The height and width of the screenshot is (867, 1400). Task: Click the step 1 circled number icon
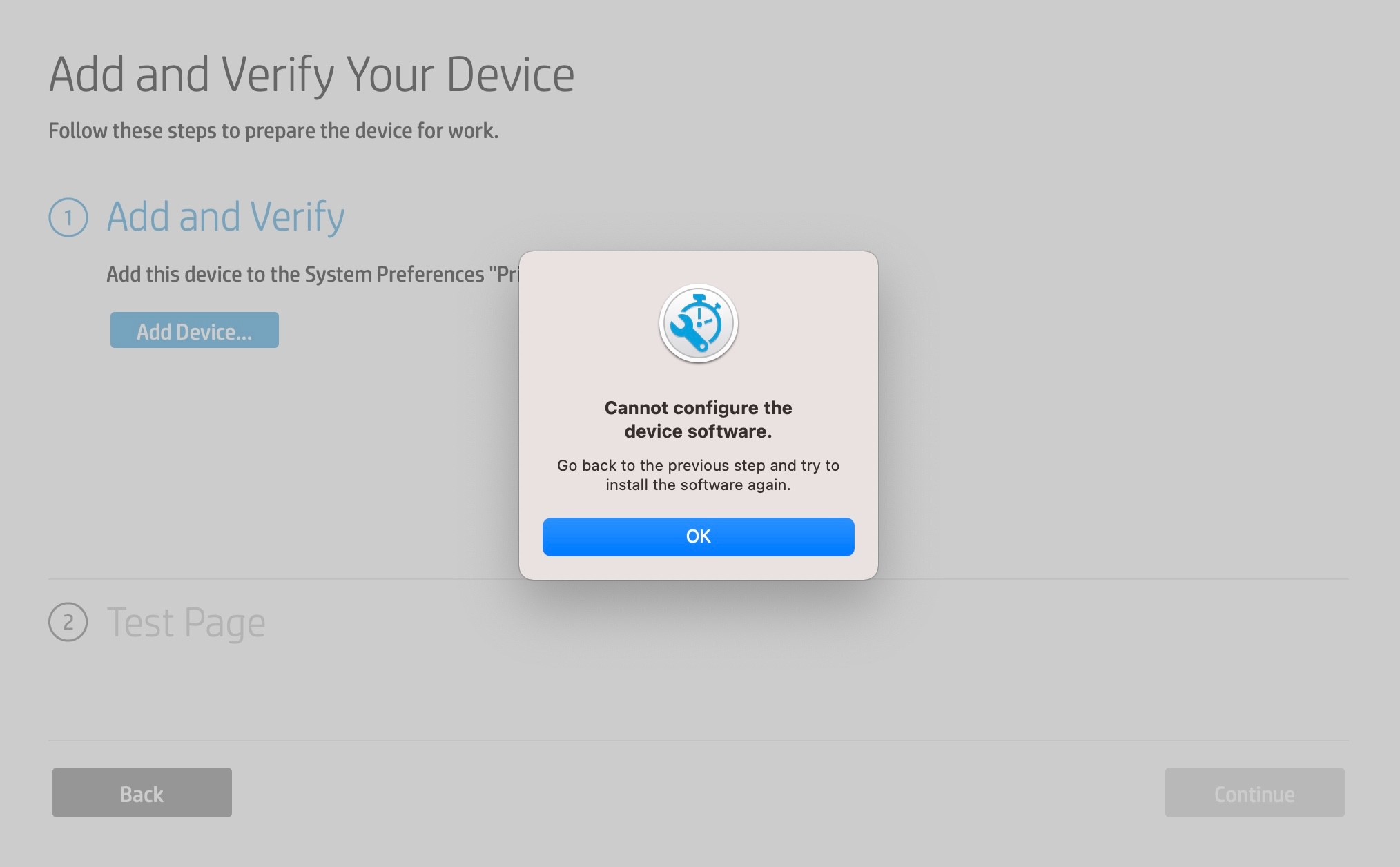coord(68,218)
